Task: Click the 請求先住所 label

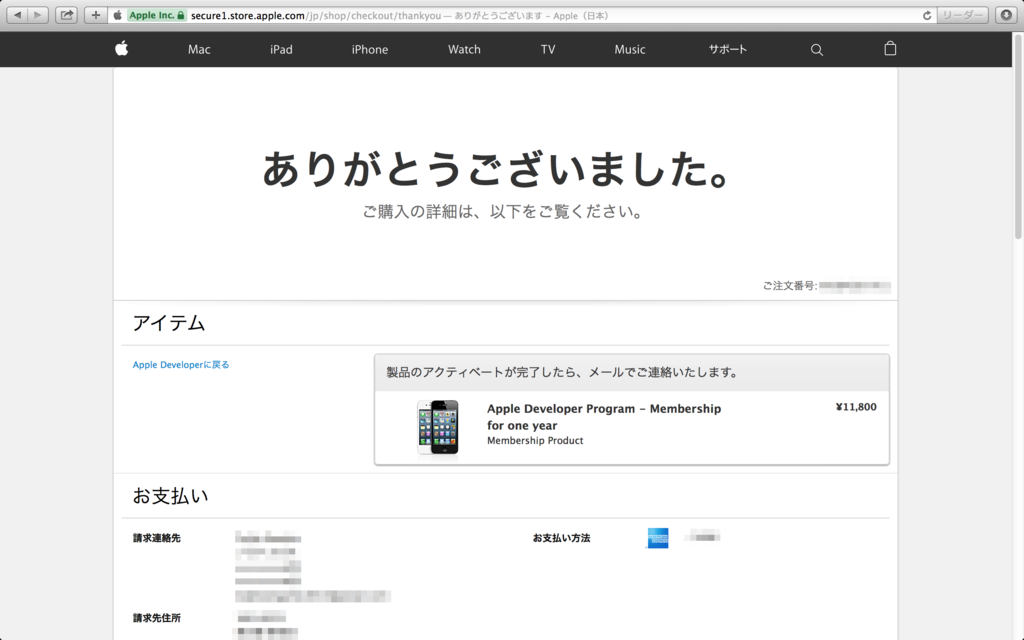Action: tap(157, 618)
